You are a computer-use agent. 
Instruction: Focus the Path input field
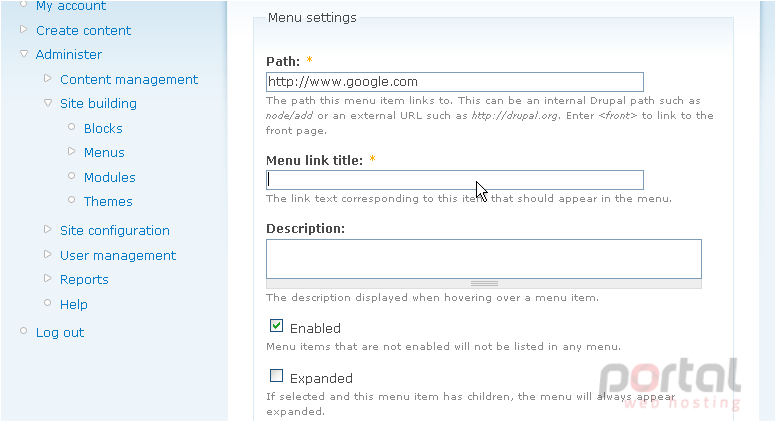[x=455, y=82]
